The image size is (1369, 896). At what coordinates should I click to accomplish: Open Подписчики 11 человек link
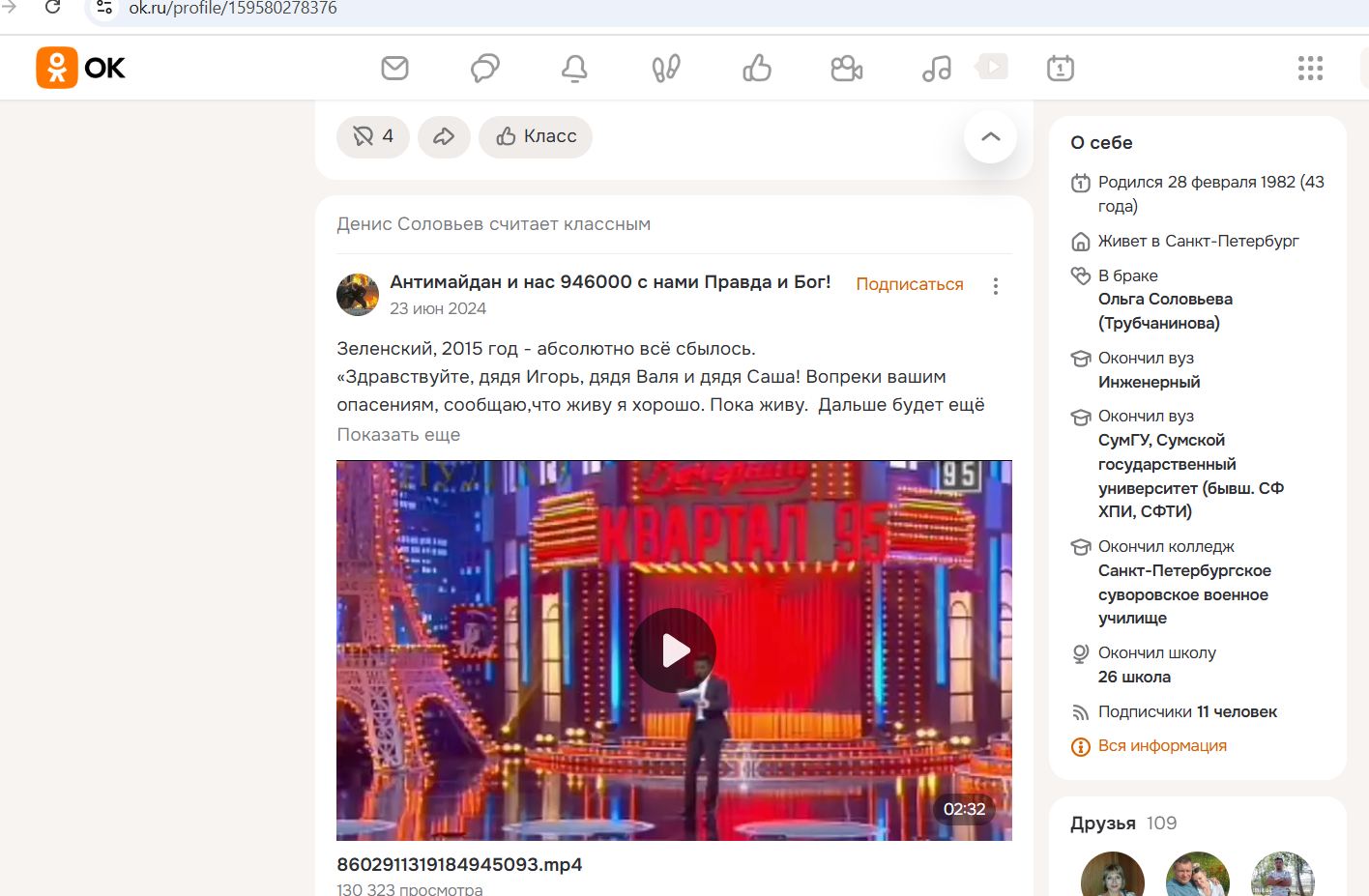point(1187,711)
